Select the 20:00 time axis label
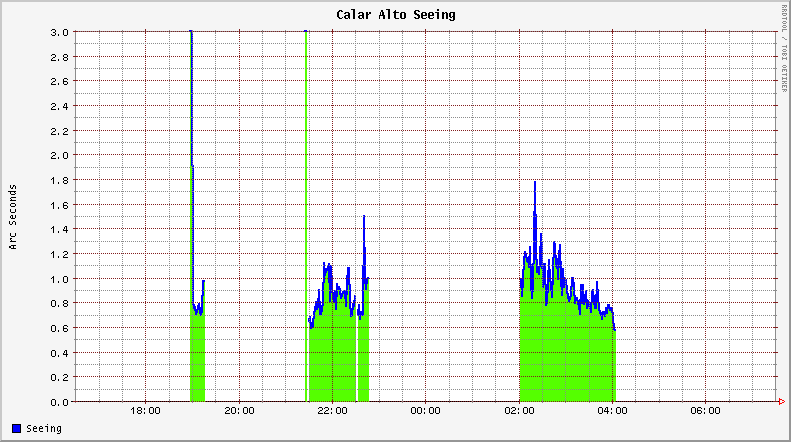This screenshot has width=791, height=442. pyautogui.click(x=239, y=411)
